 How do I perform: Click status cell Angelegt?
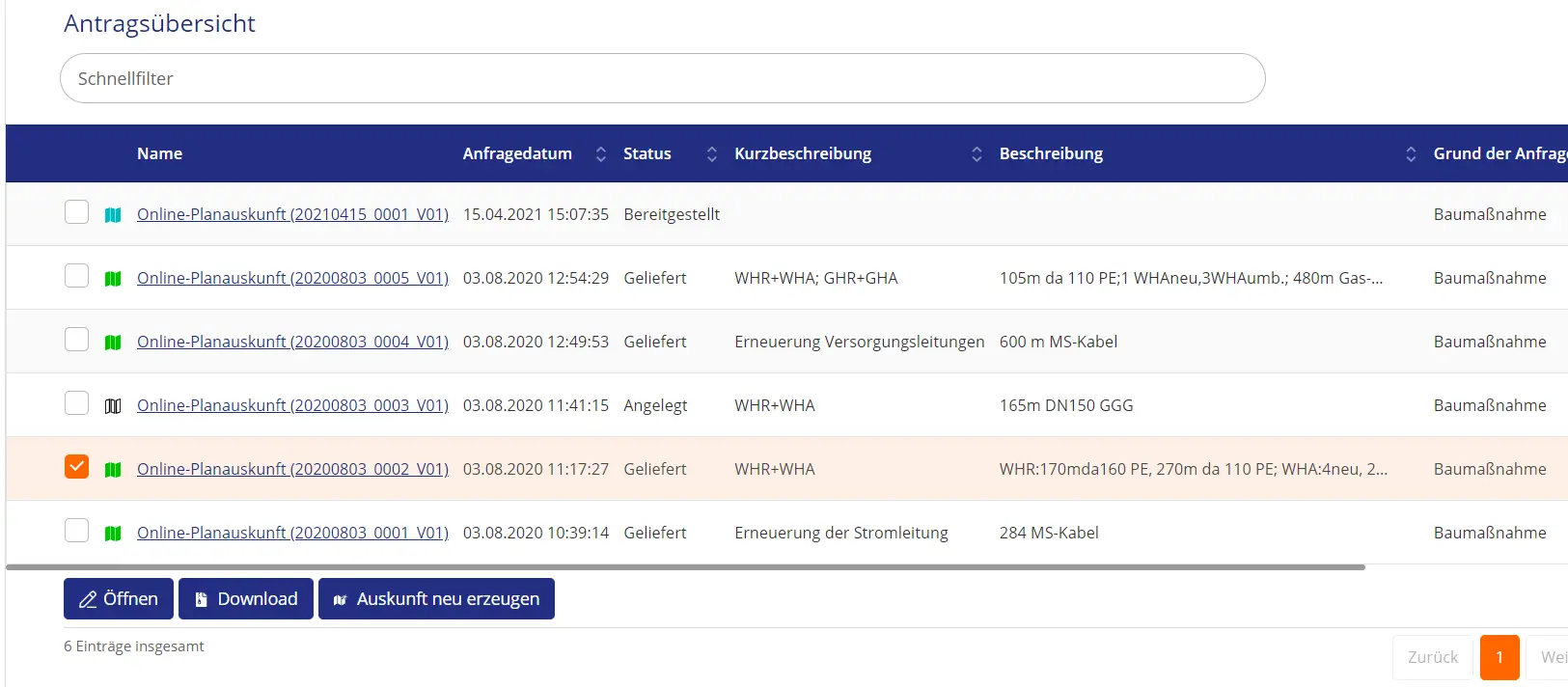pyautogui.click(x=655, y=405)
